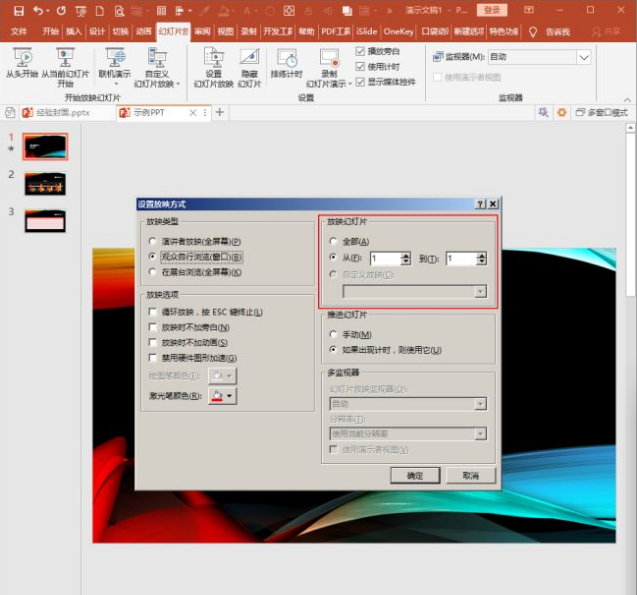The image size is (637, 595).
Task: Select 演讲者放映(全屏幕) radio button
Action: pyautogui.click(x=152, y=242)
